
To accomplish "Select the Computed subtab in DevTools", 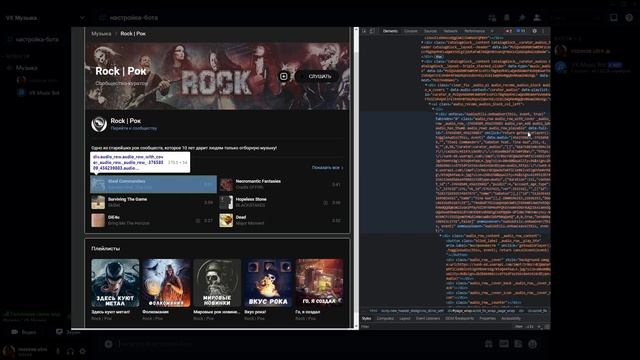I will click(x=385, y=318).
